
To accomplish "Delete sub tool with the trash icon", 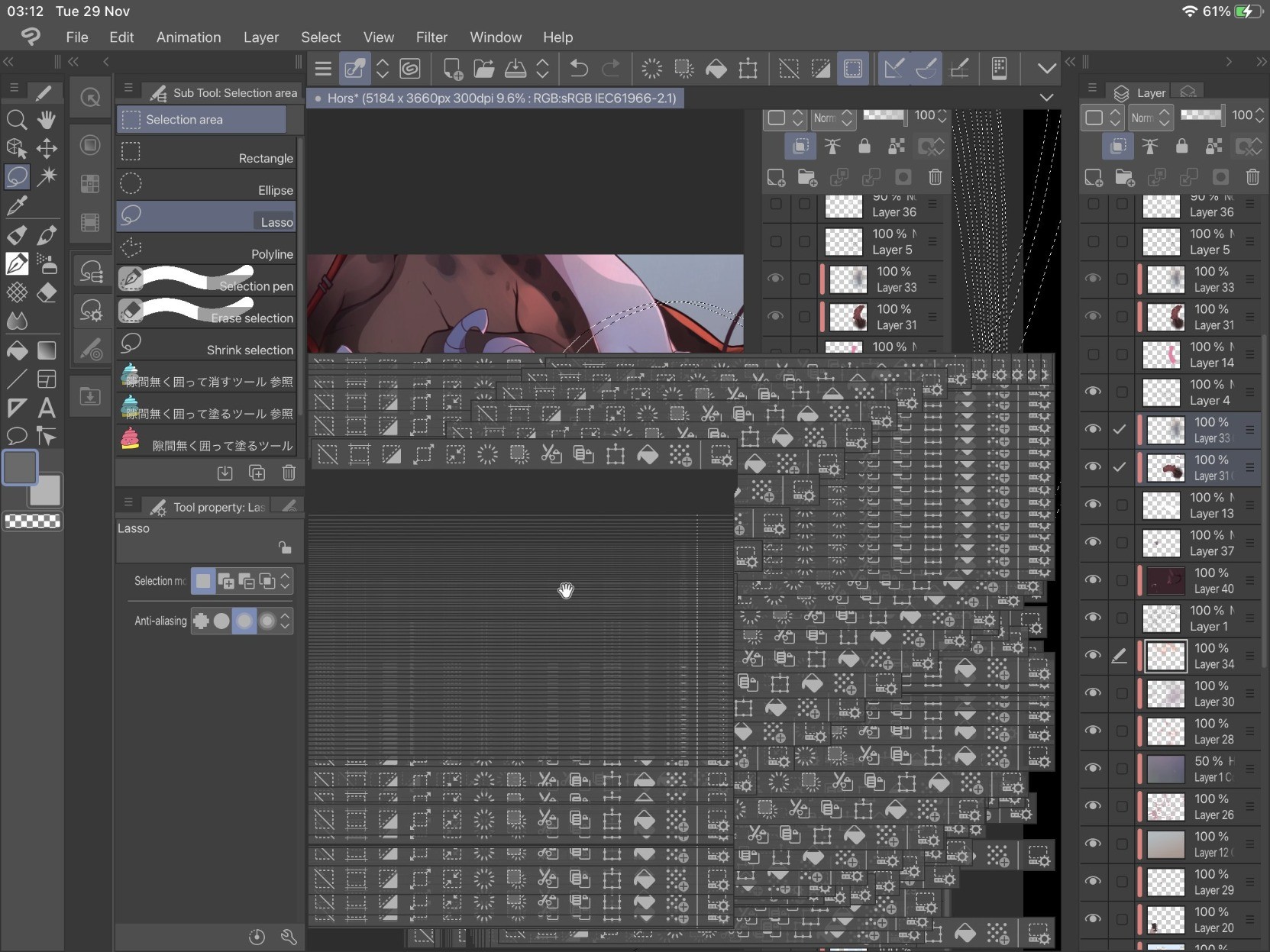I will [x=289, y=473].
